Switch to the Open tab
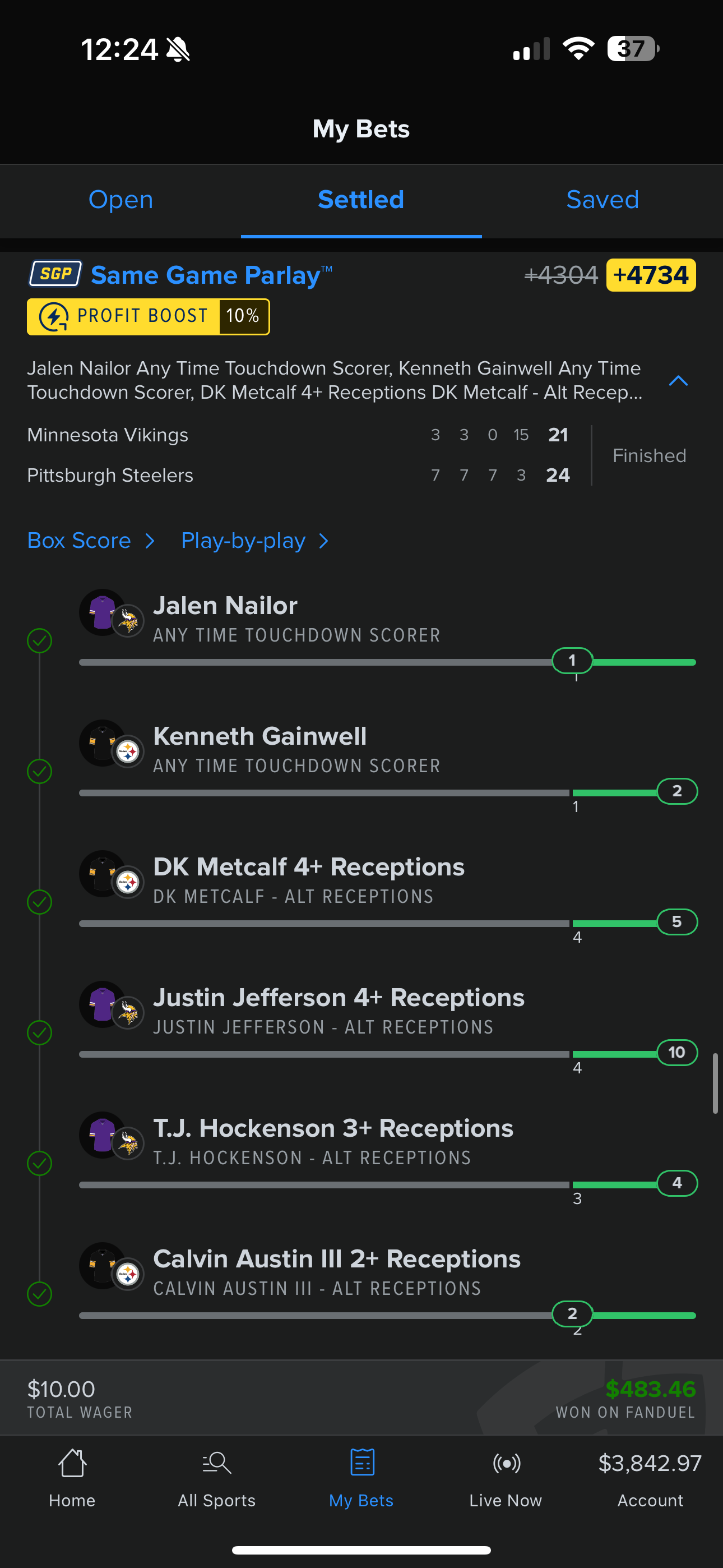 click(121, 200)
